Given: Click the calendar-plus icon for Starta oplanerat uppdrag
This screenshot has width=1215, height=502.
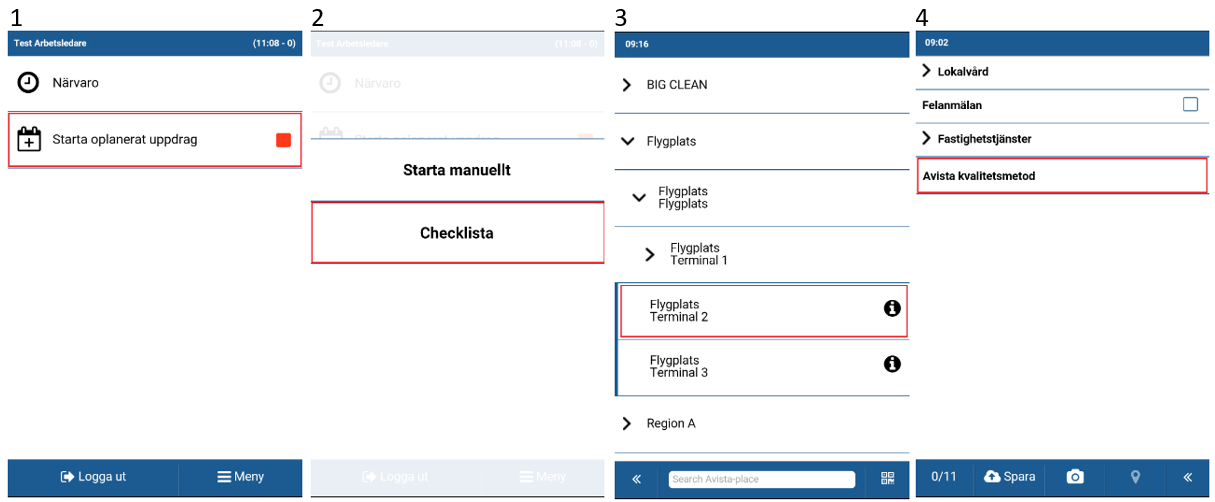Looking at the screenshot, I should click(x=29, y=139).
